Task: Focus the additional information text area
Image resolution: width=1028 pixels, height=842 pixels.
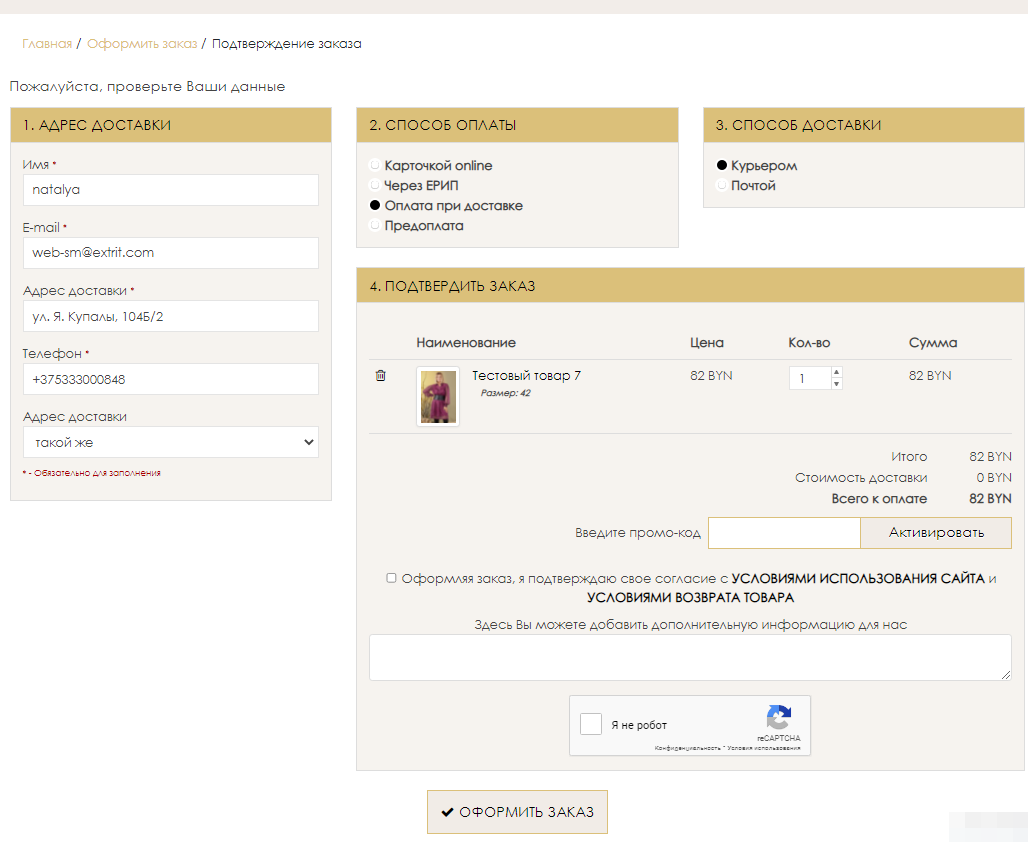Action: [x=690, y=657]
